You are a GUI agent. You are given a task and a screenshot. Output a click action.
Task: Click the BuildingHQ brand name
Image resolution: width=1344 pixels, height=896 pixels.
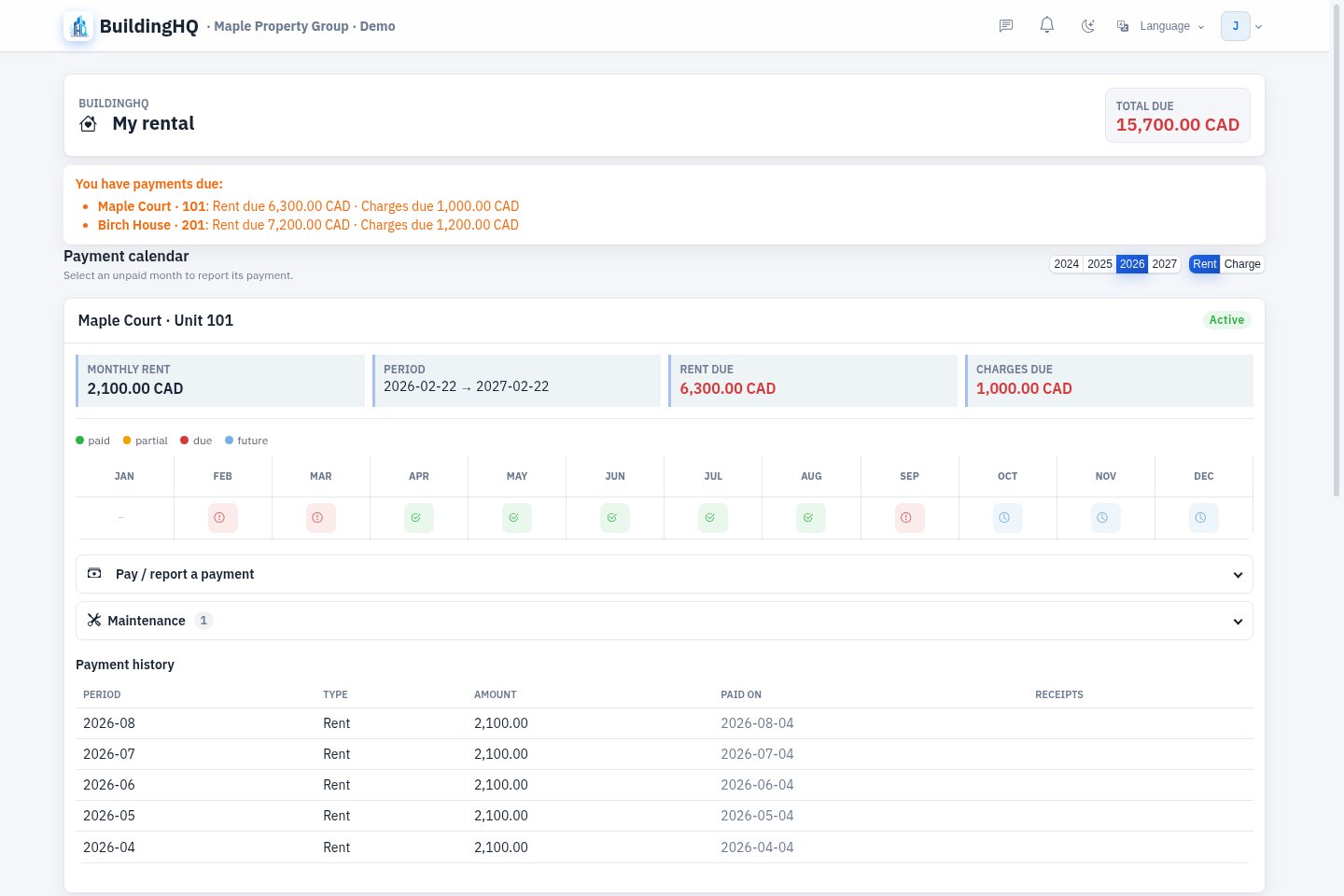coord(149,26)
